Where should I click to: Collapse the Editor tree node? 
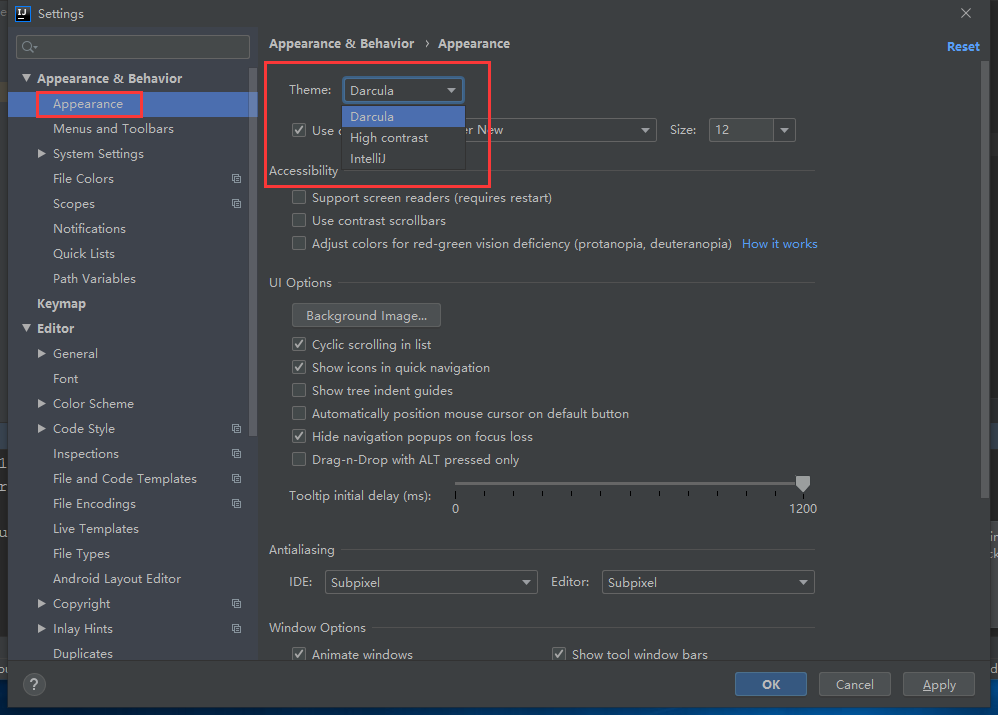point(26,328)
